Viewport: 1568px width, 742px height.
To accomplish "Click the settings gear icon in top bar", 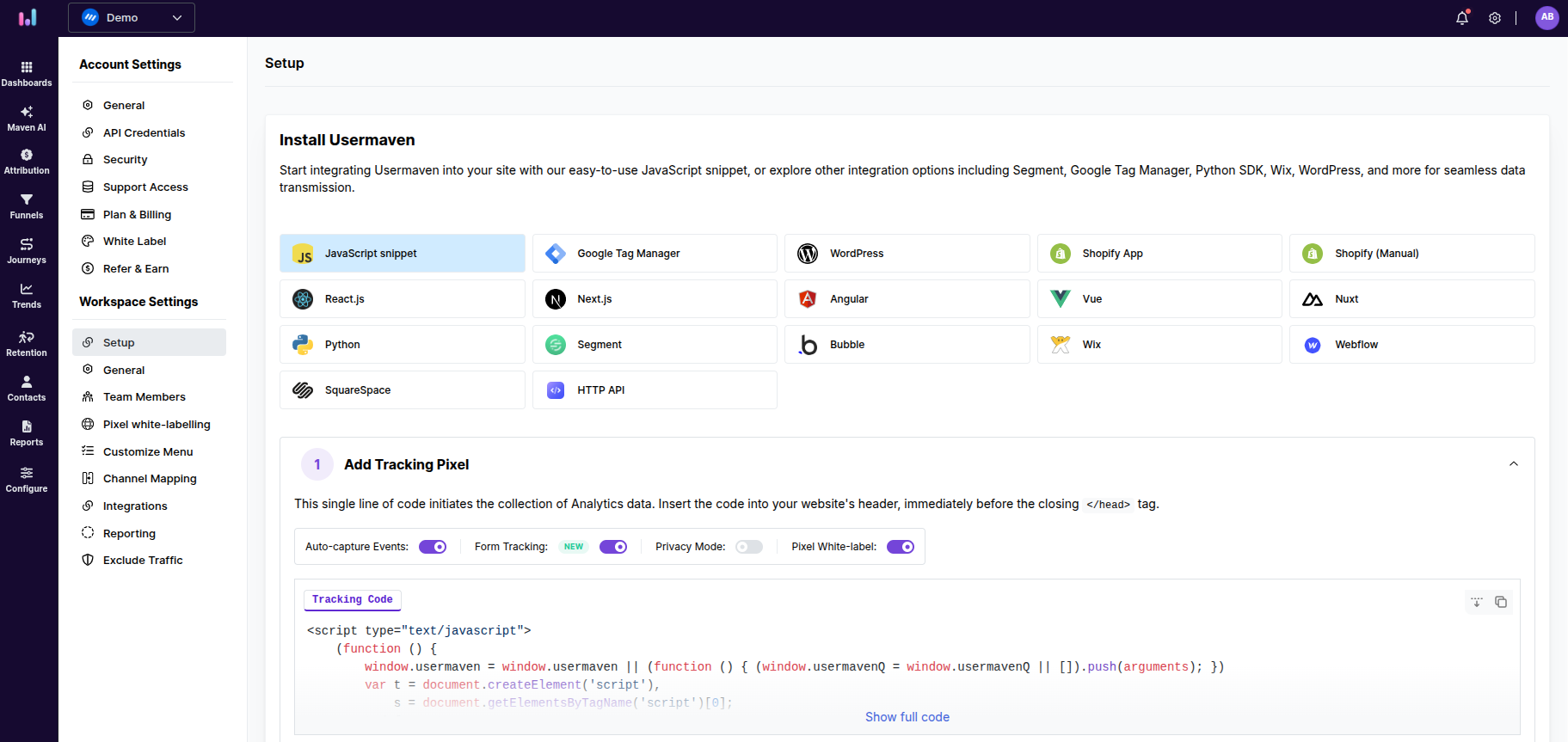I will click(1495, 18).
